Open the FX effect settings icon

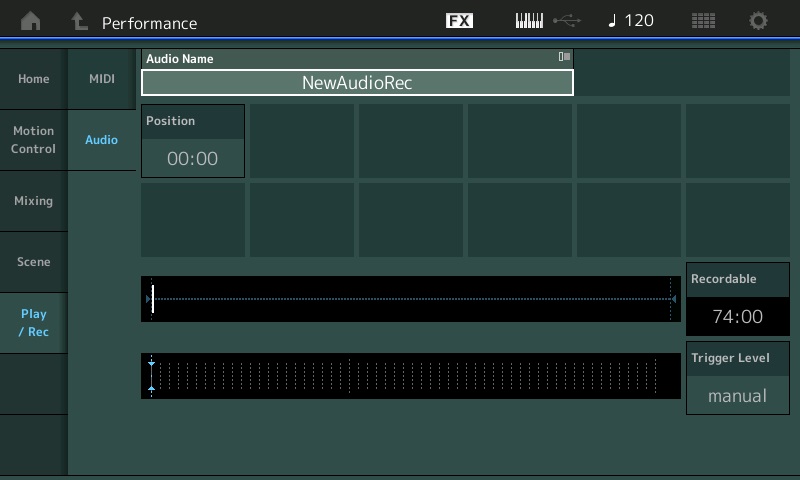pyautogui.click(x=459, y=21)
